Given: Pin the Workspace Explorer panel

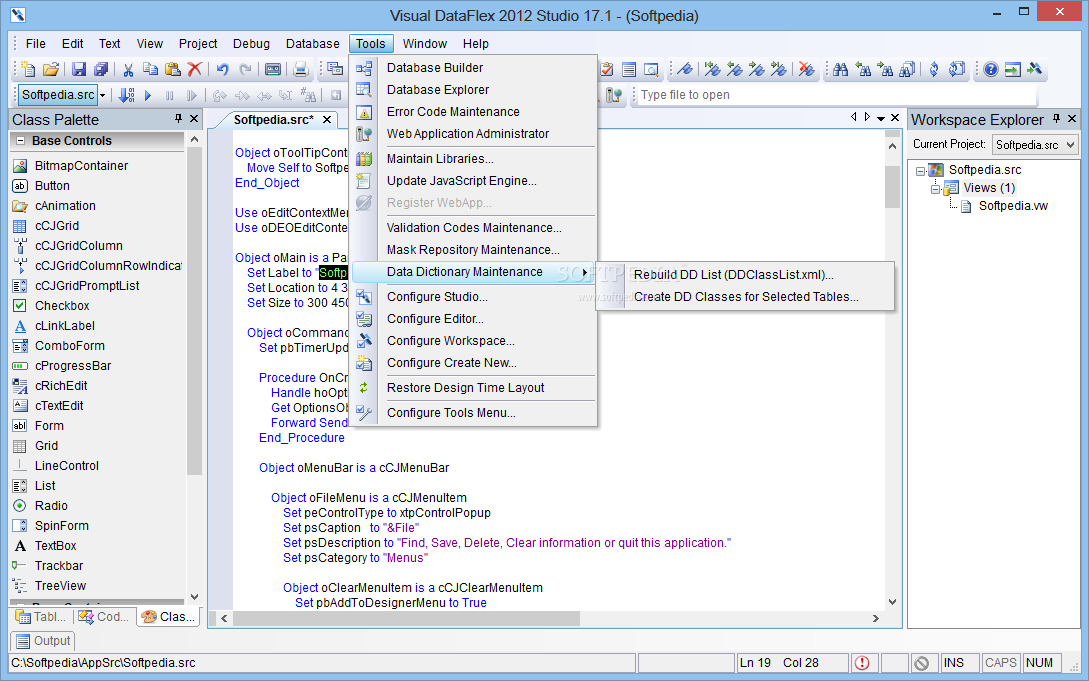Looking at the screenshot, I should 1056,119.
